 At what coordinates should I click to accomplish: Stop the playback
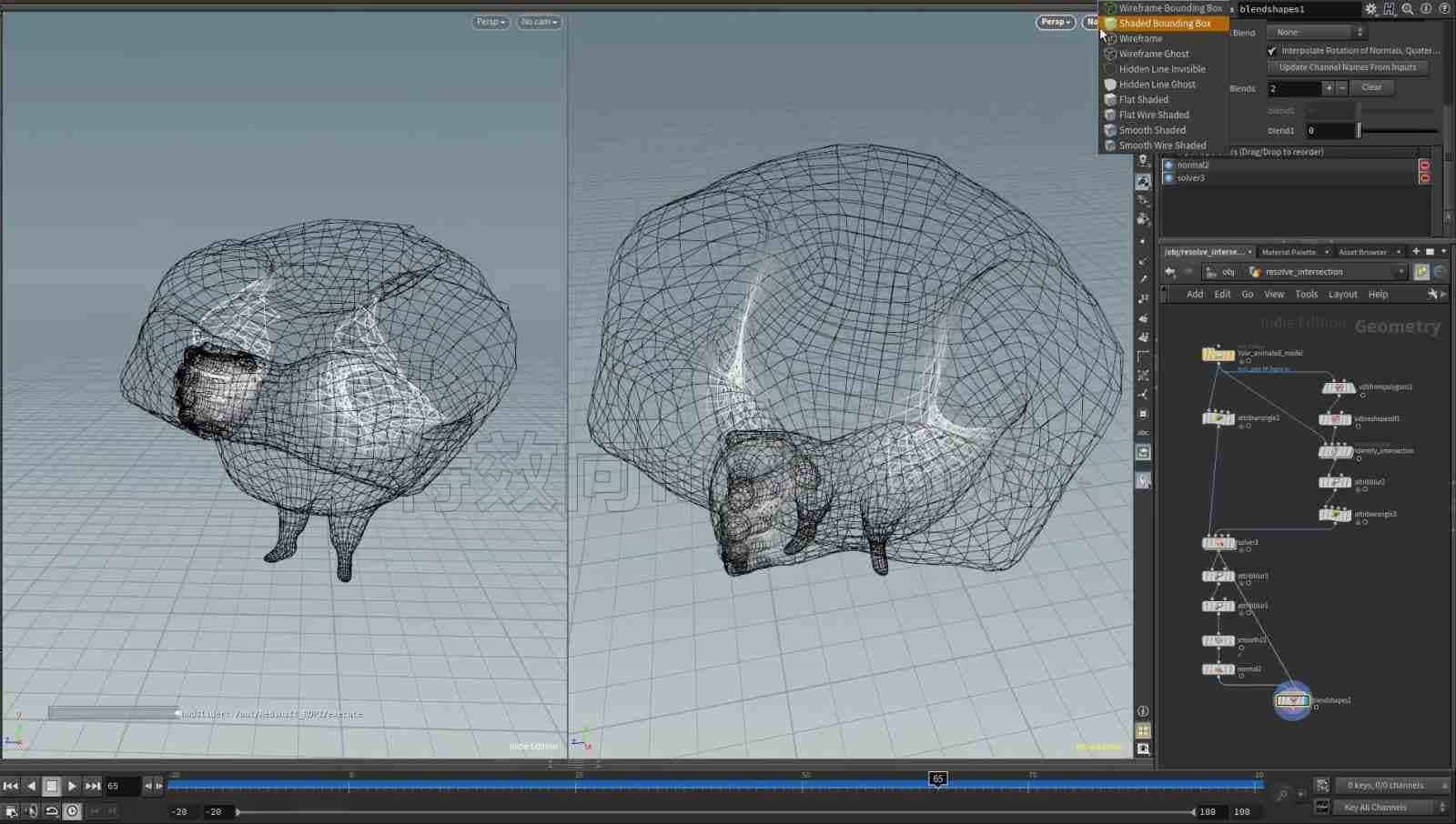coord(52,786)
